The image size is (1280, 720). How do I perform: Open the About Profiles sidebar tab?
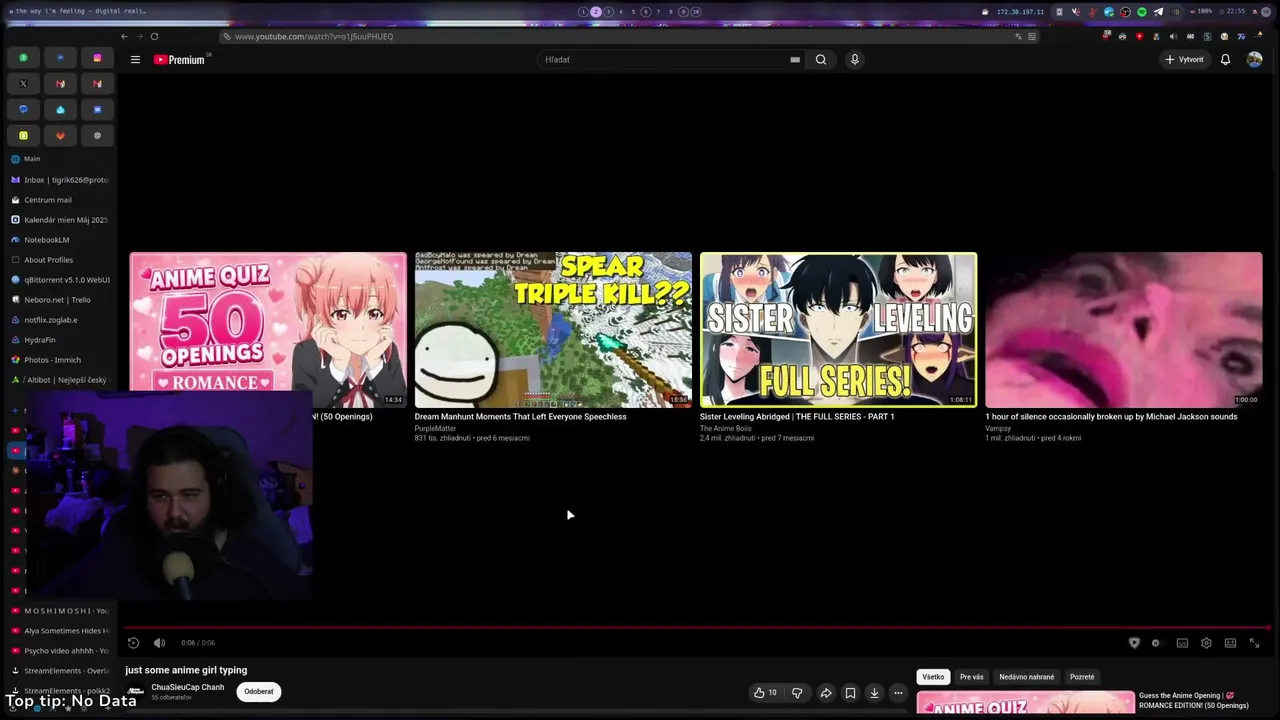[60, 260]
